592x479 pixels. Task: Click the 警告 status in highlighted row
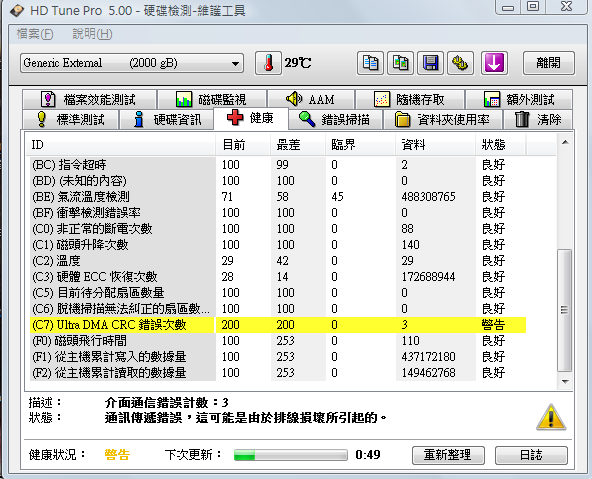493,325
